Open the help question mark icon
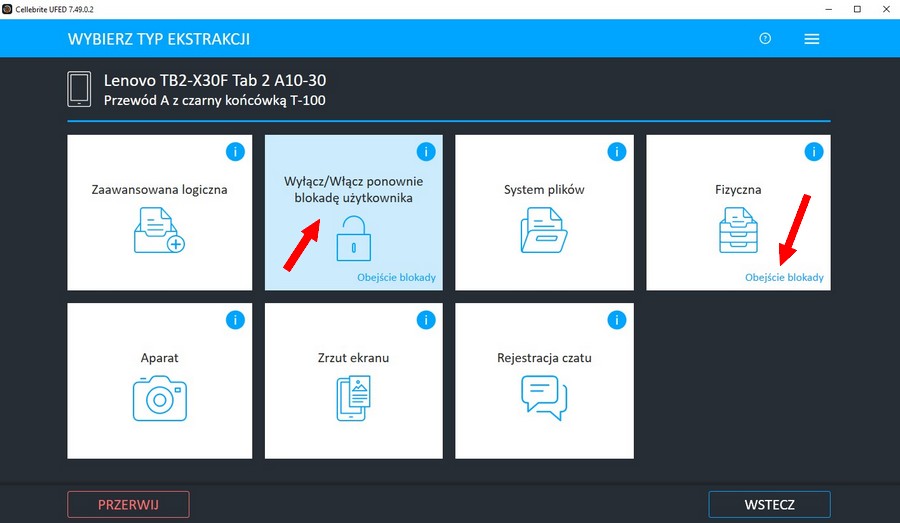 pos(765,38)
